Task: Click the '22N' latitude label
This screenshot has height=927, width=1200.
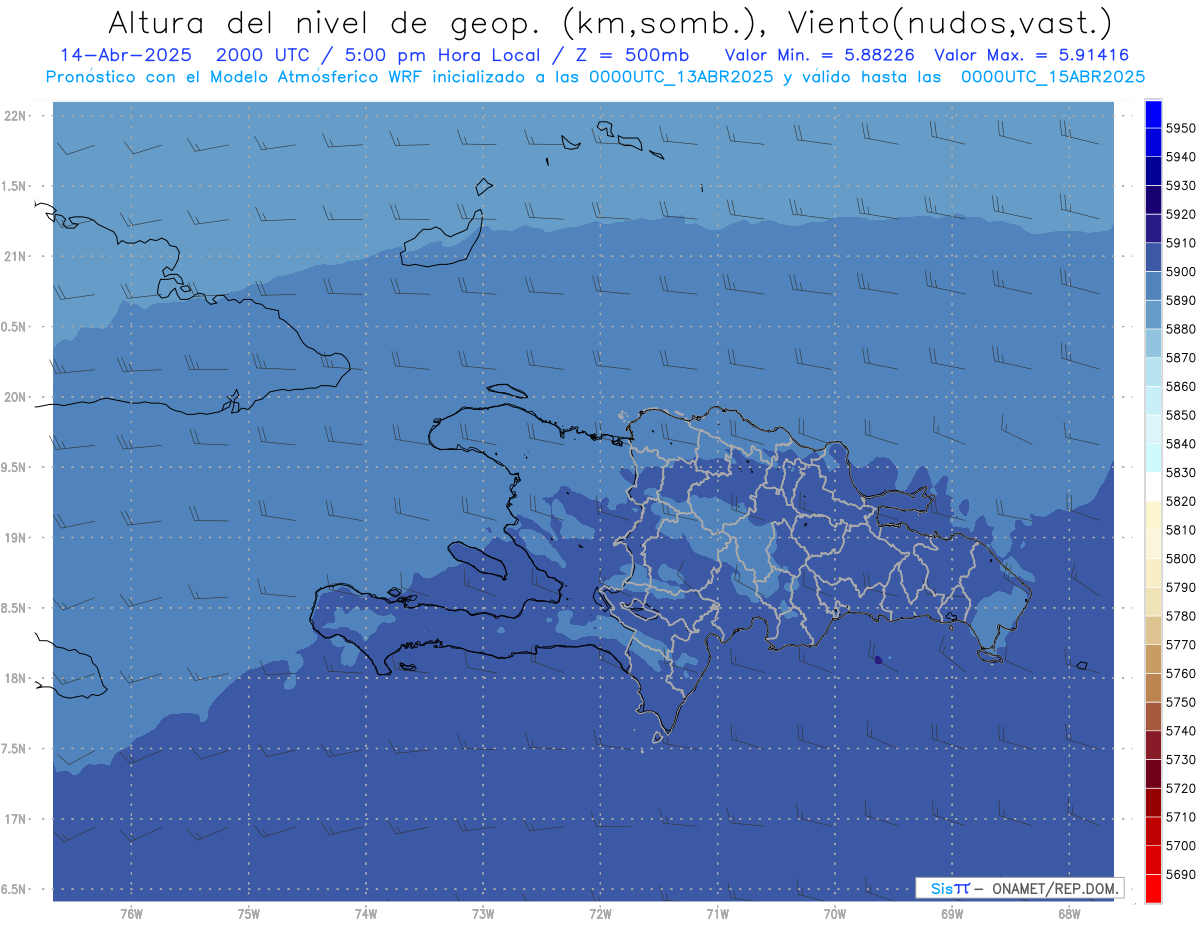Action: tap(16, 116)
